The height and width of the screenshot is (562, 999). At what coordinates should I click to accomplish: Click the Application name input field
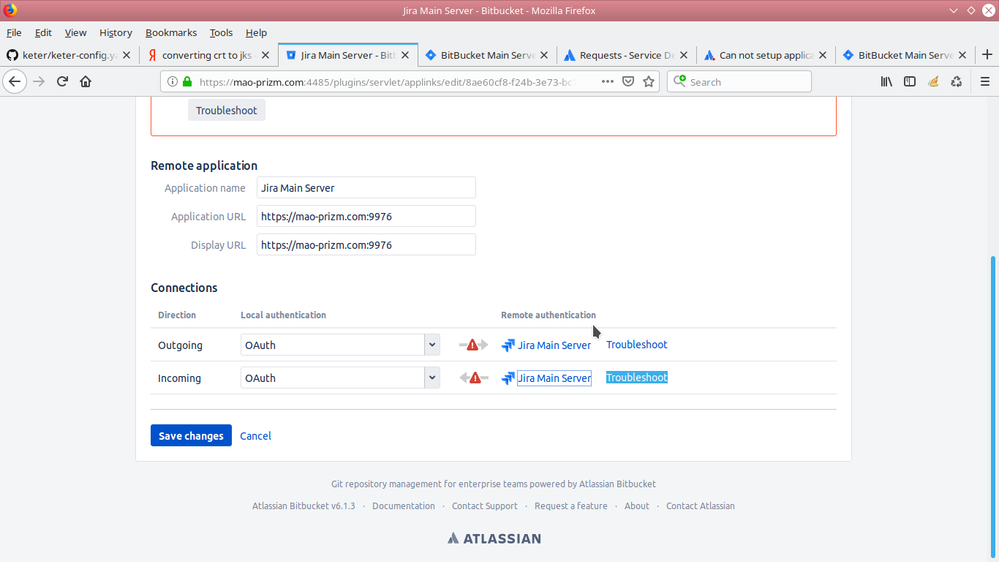[366, 188]
